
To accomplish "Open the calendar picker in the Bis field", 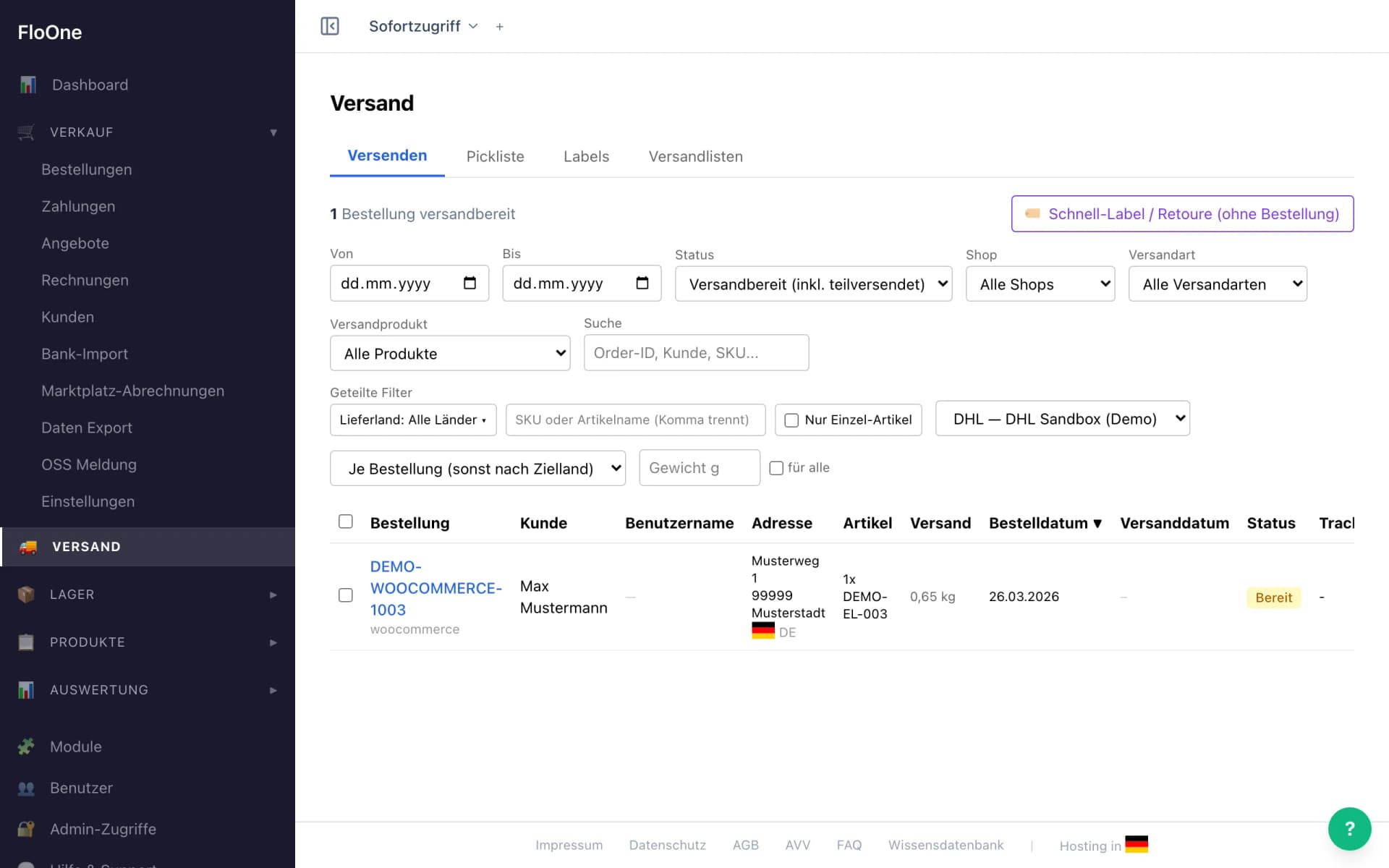I will tap(642, 283).
